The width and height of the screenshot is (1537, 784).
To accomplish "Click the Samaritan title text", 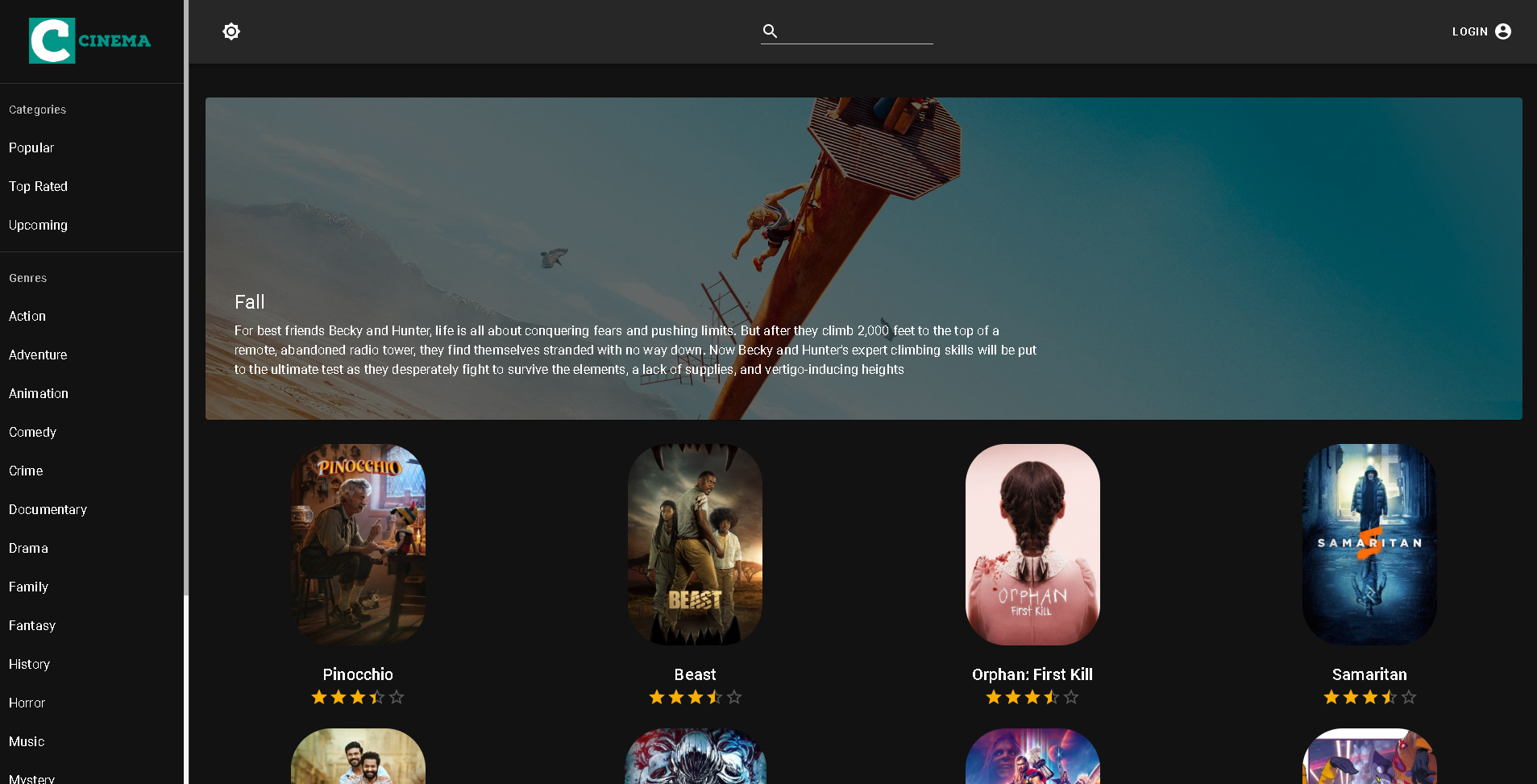I will tap(1369, 674).
